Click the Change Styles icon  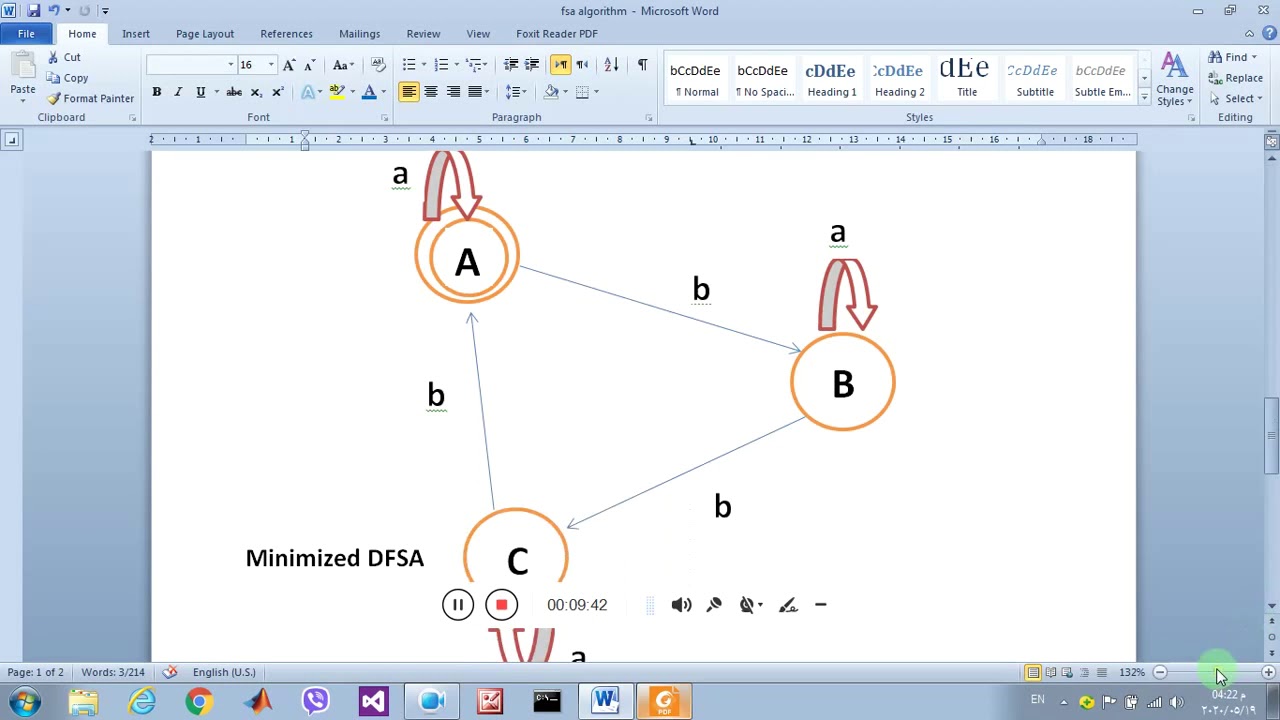(x=1175, y=79)
